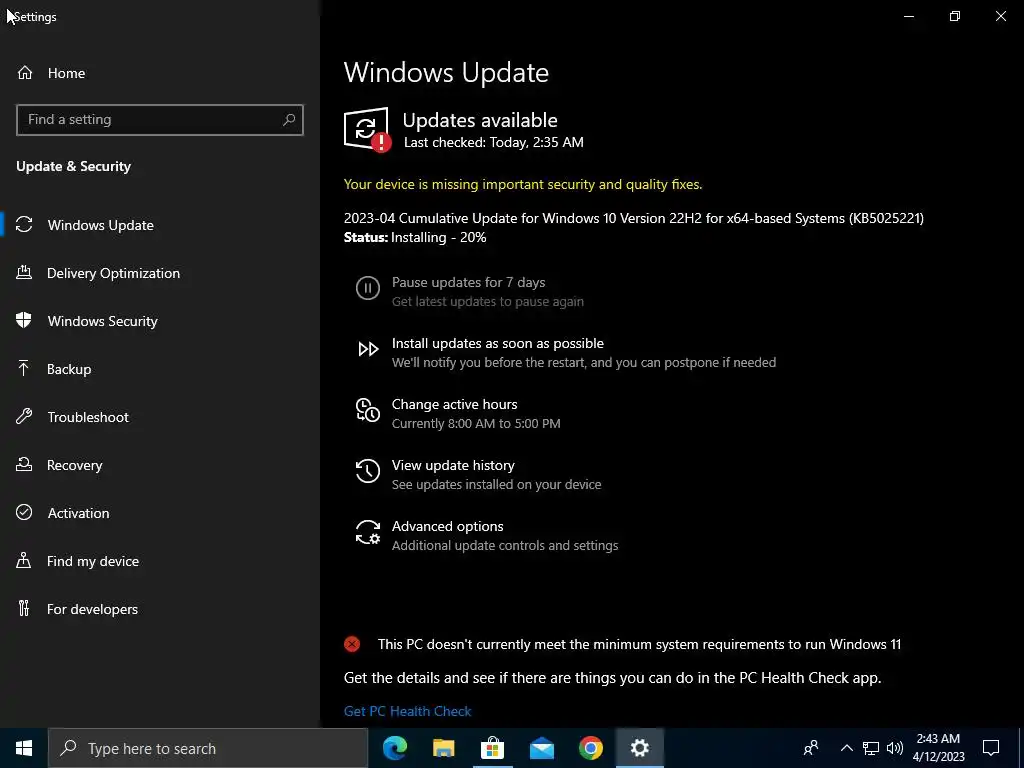
Task: Show hidden tray icons chevron
Action: coord(846,748)
